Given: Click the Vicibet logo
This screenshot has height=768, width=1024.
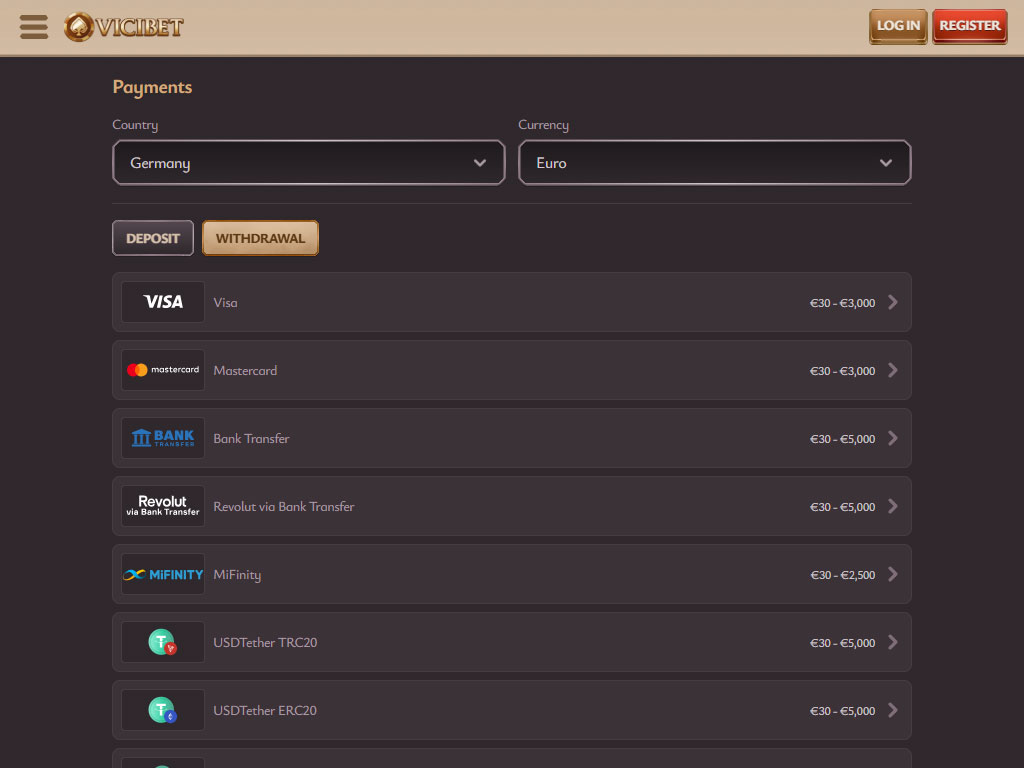Looking at the screenshot, I should [124, 27].
